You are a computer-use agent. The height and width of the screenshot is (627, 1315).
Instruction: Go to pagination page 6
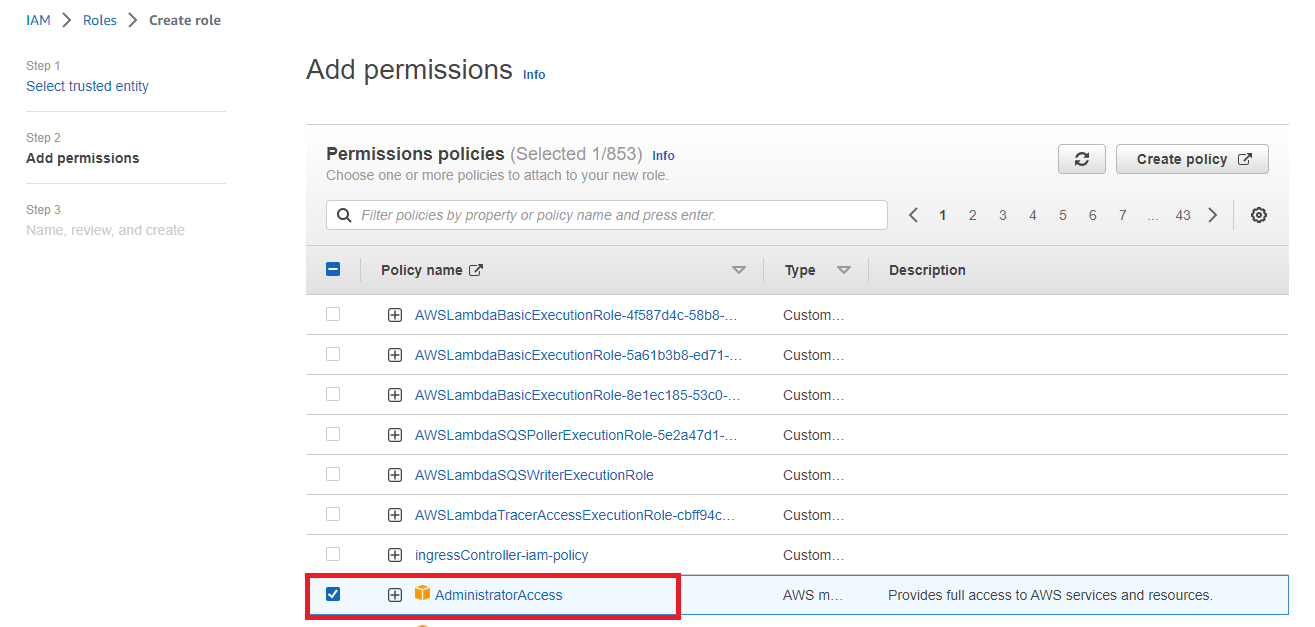pos(1093,215)
